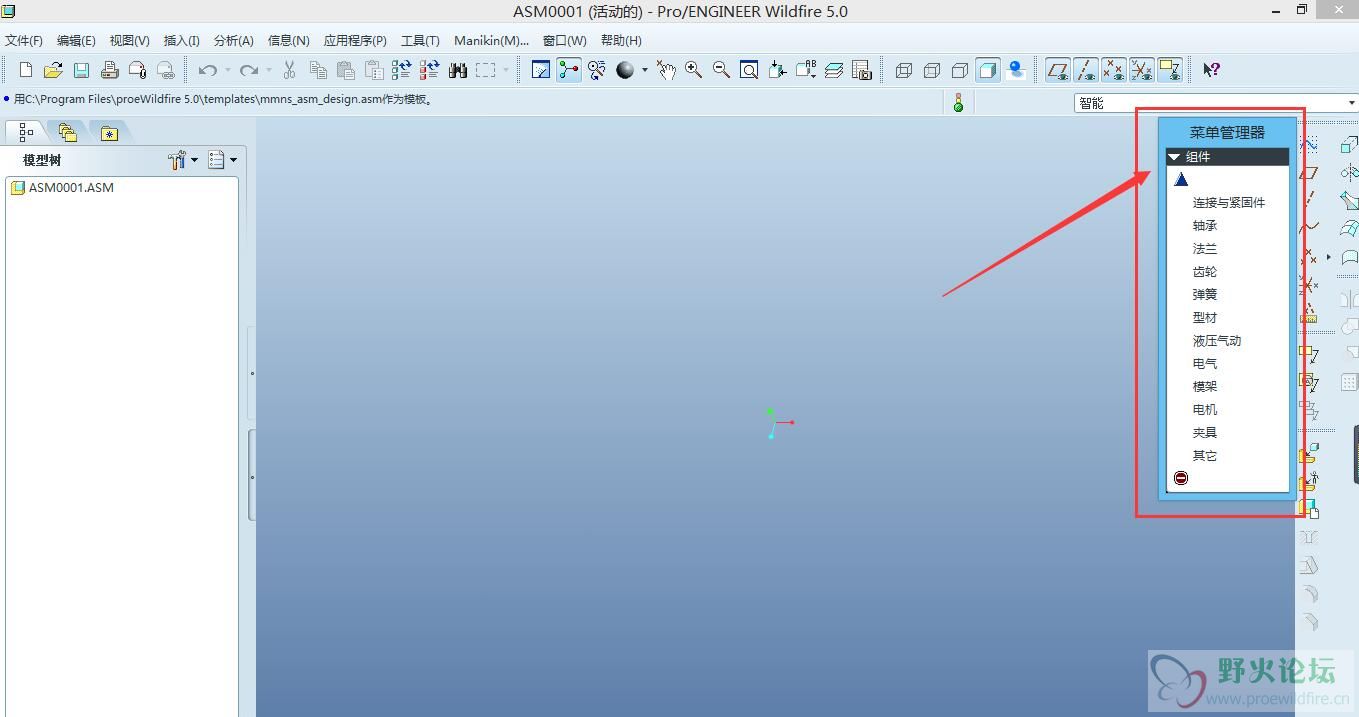The image size is (1359, 717).
Task: Create a new file with the New icon
Action: click(26, 70)
